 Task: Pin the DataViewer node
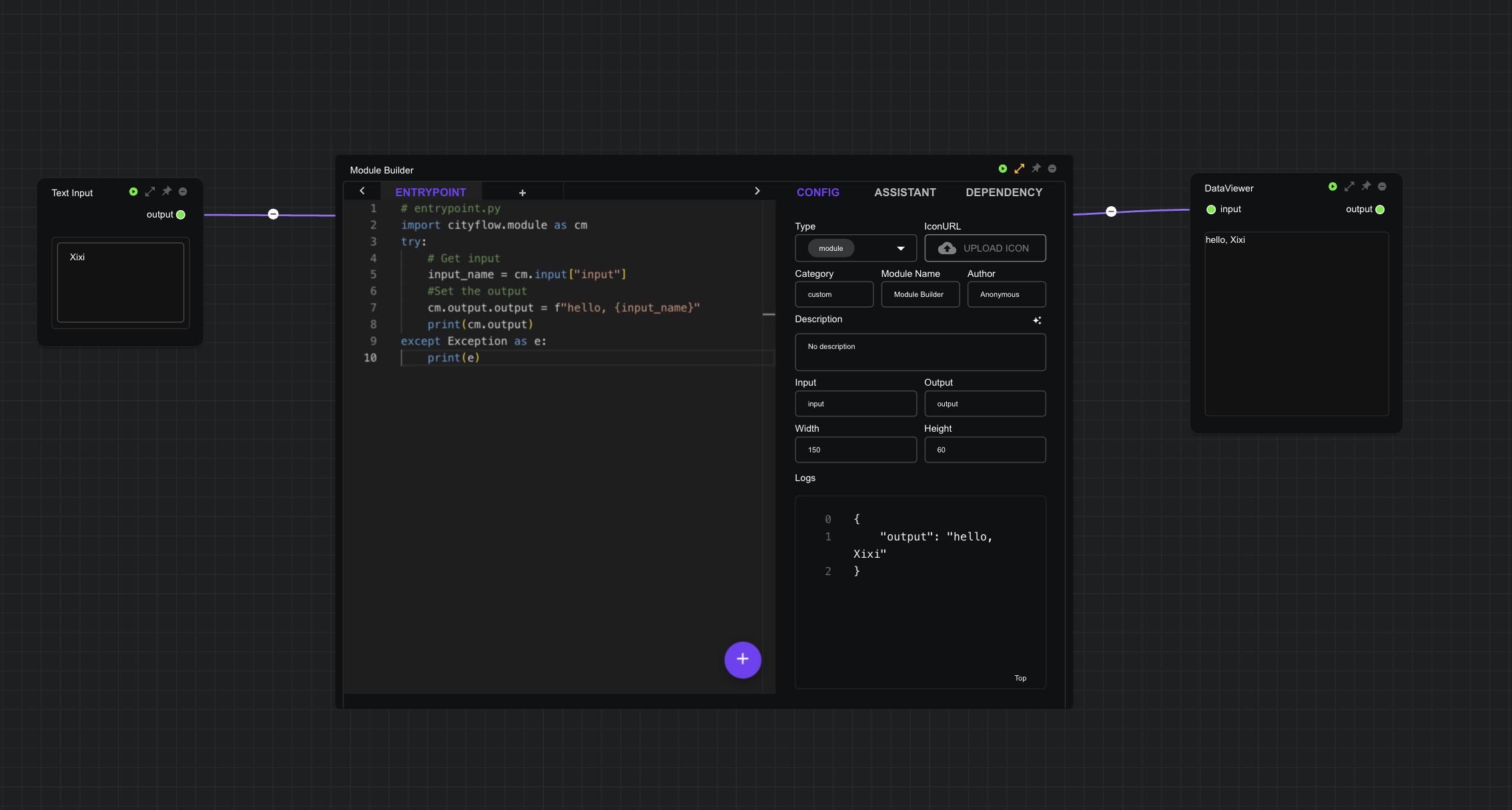click(x=1366, y=186)
